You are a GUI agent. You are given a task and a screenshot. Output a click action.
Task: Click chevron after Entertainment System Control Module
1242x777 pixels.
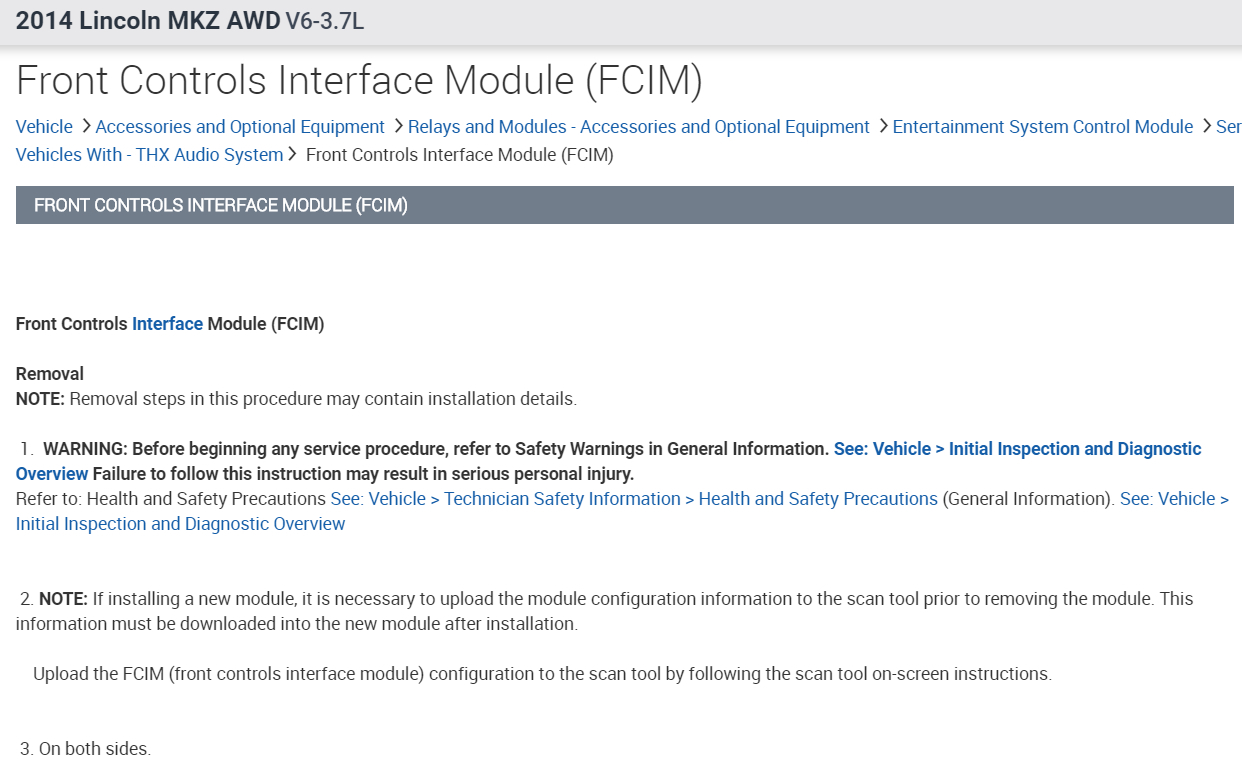click(x=1206, y=127)
